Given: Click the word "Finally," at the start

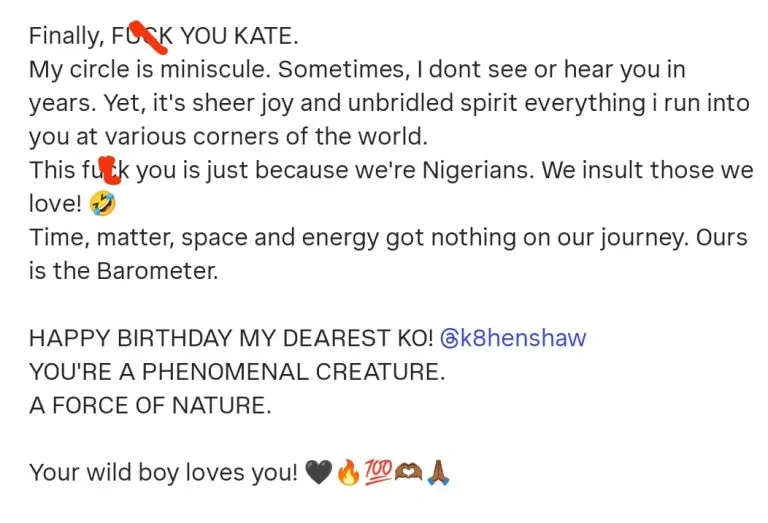Looking at the screenshot, I should point(66,37).
